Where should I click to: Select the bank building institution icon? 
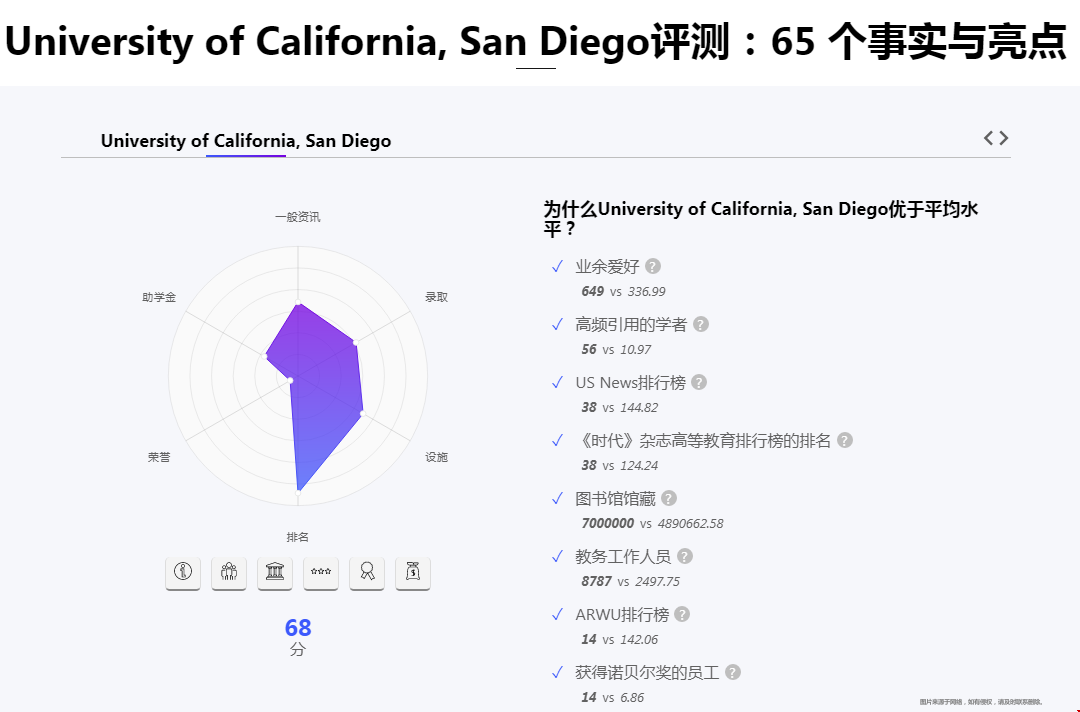(274, 573)
